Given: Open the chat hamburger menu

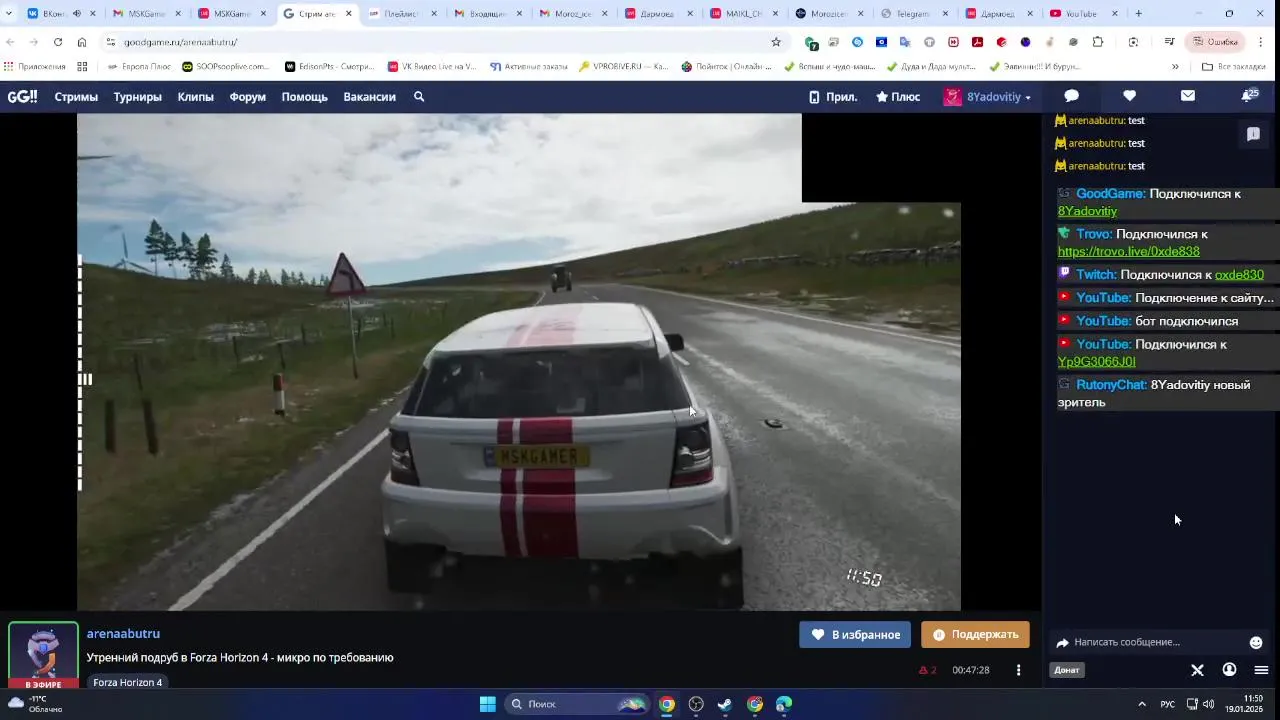Looking at the screenshot, I should tap(1261, 670).
